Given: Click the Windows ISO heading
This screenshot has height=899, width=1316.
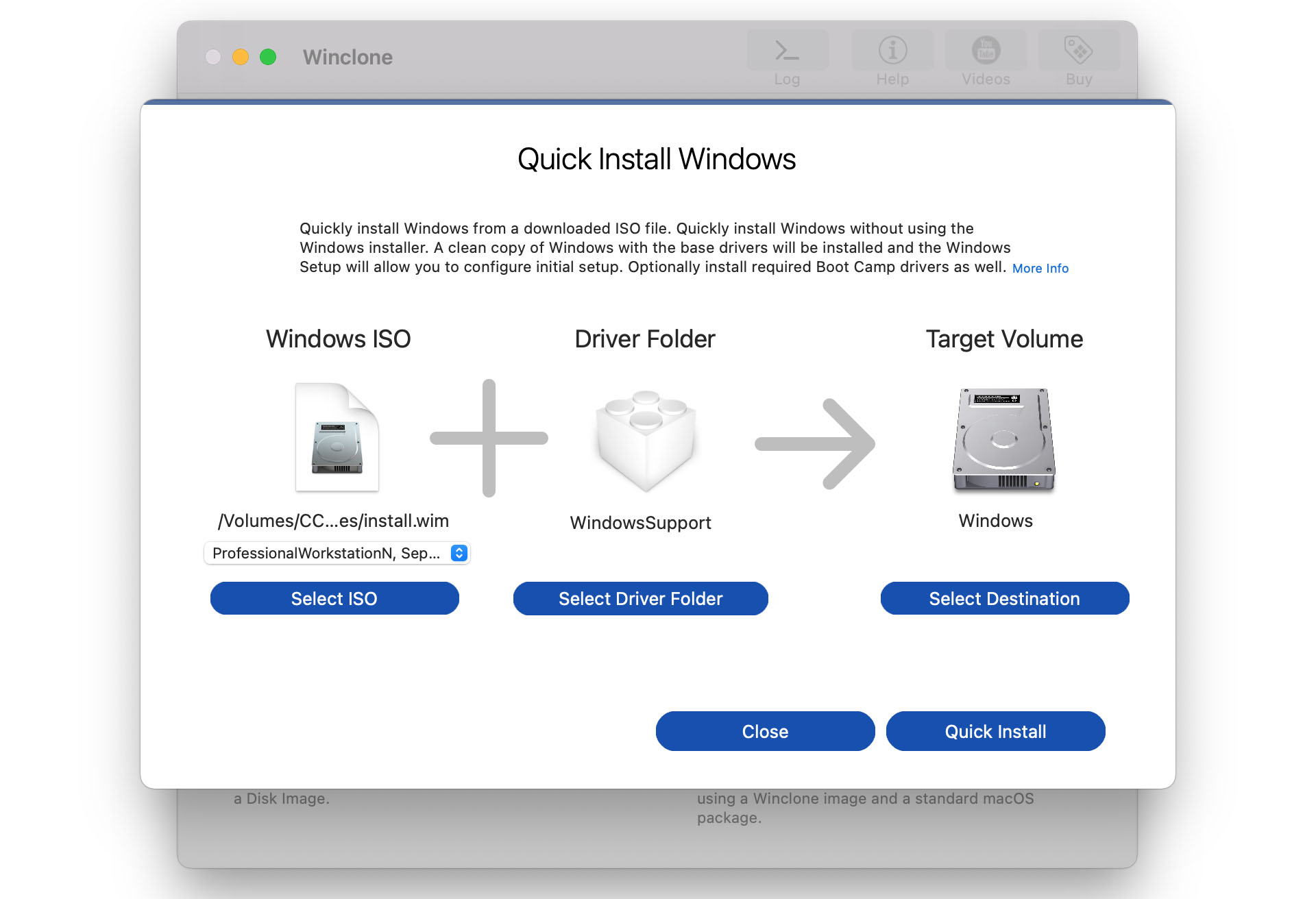Looking at the screenshot, I should click(x=338, y=339).
